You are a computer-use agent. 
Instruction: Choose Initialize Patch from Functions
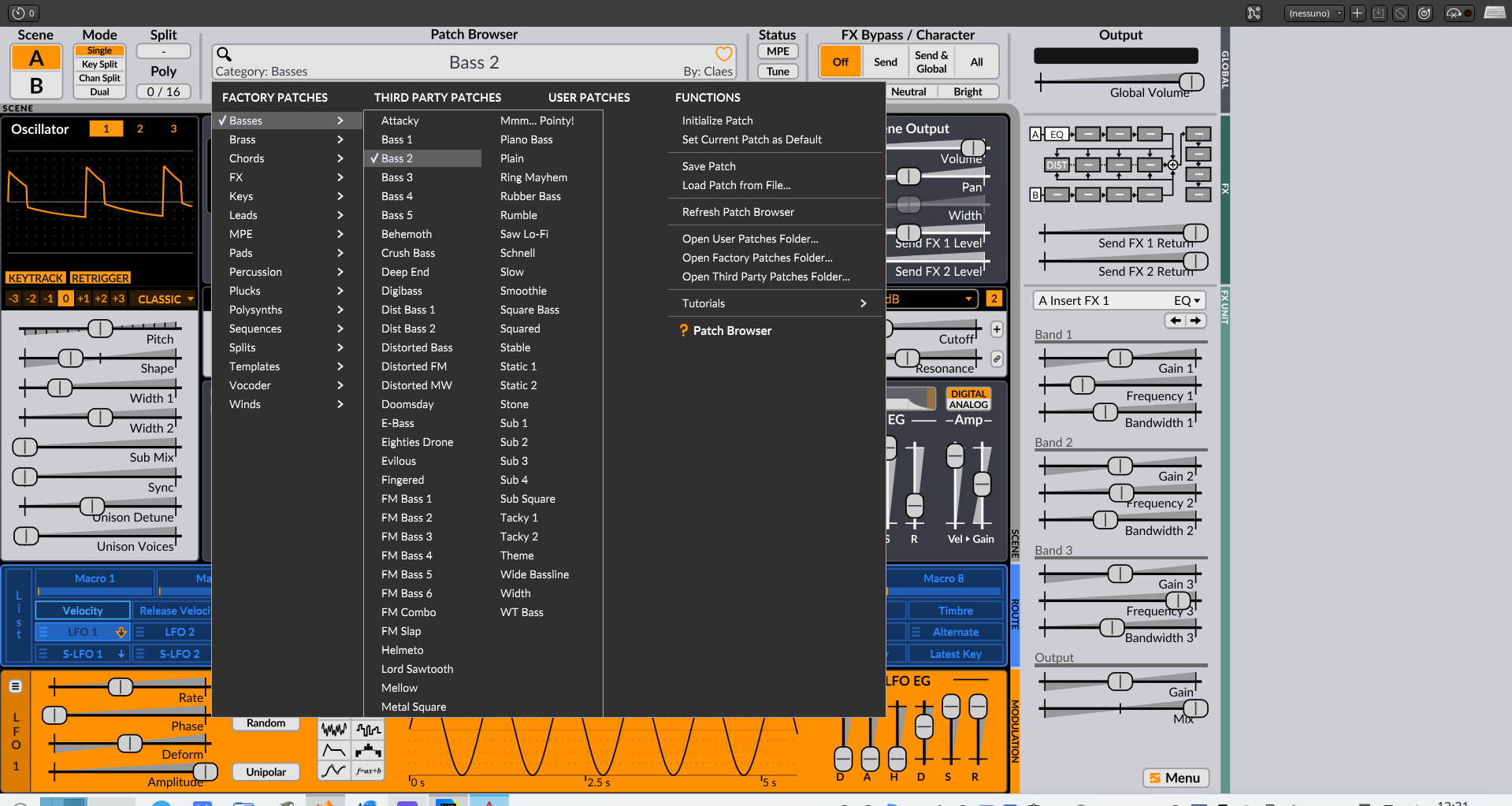[717, 121]
